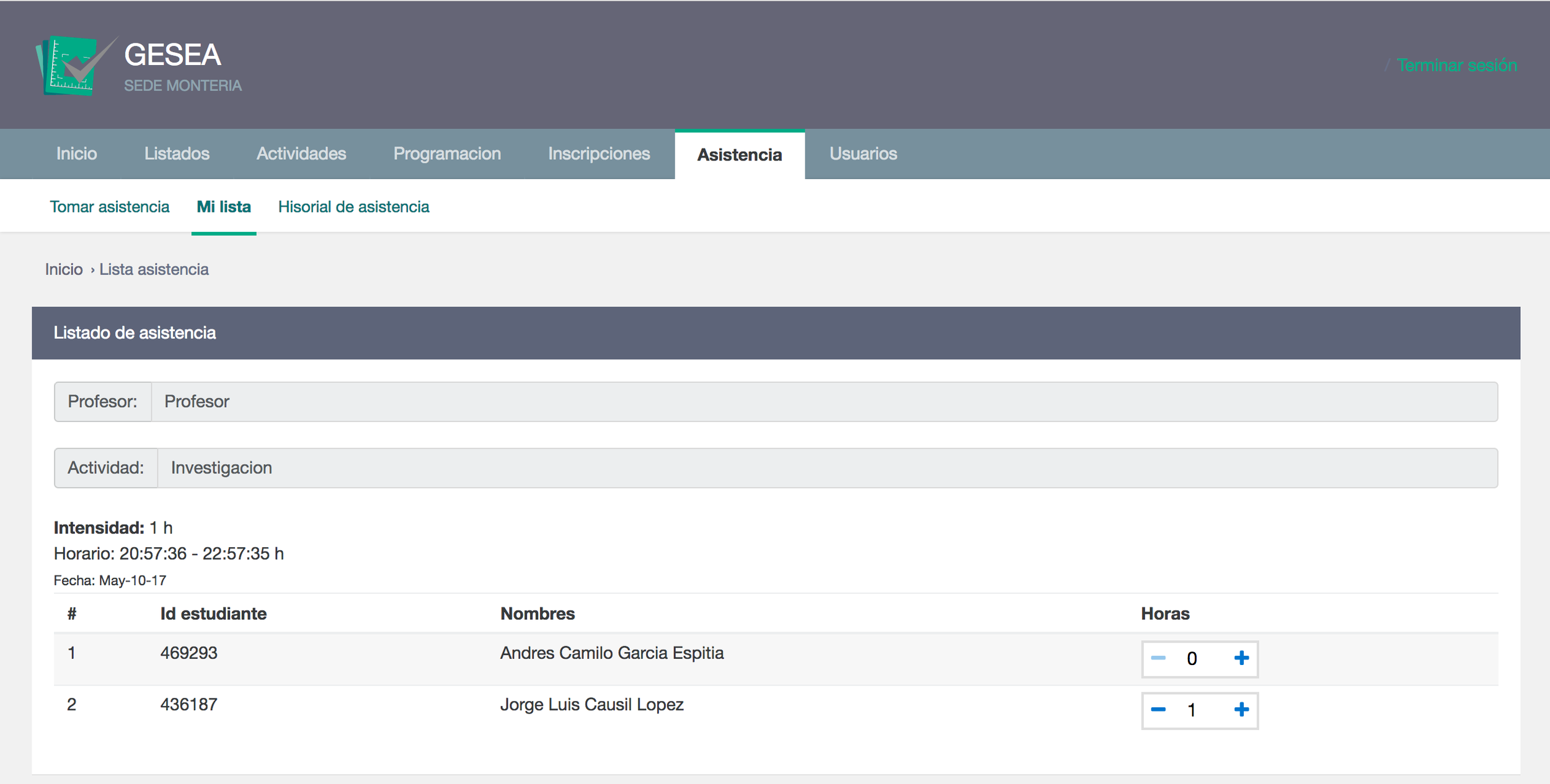Open the Usuarios tab
This screenshot has height=784, width=1550.
[x=863, y=154]
